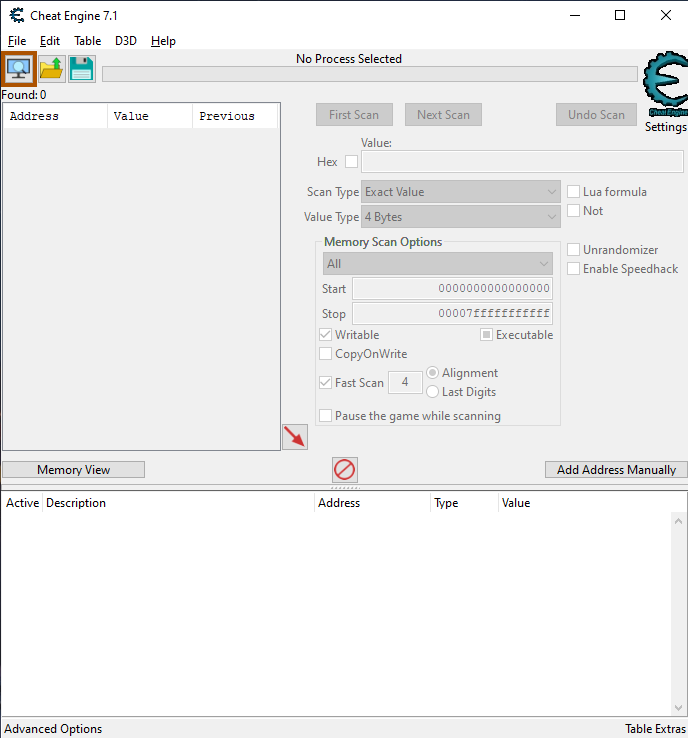
Task: Click Add Address Manually button
Action: [616, 470]
